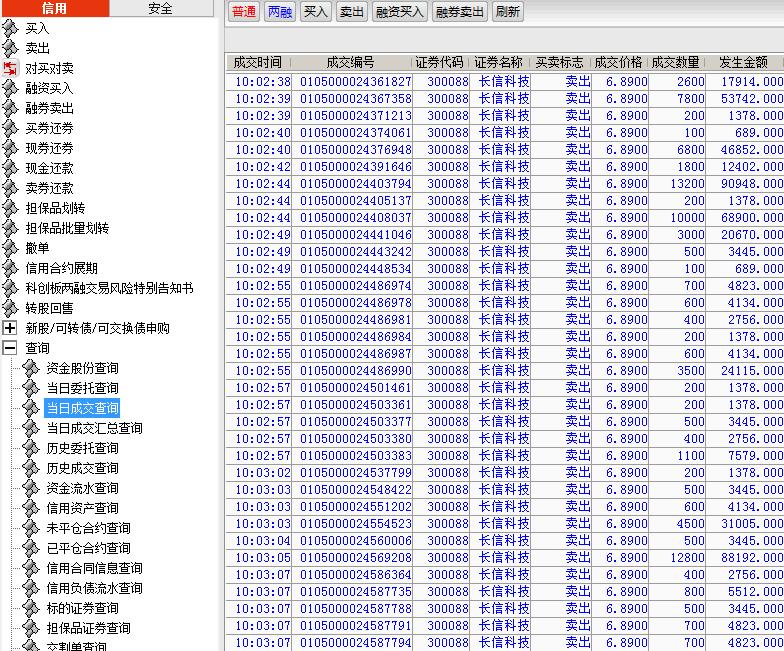Click the icon next to 融券卖出 in sidebar
This screenshot has height=651, width=784.
pyautogui.click(x=10, y=108)
